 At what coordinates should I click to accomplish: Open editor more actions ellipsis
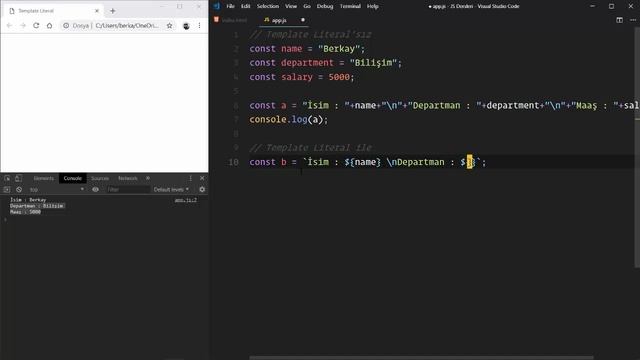coord(633,20)
